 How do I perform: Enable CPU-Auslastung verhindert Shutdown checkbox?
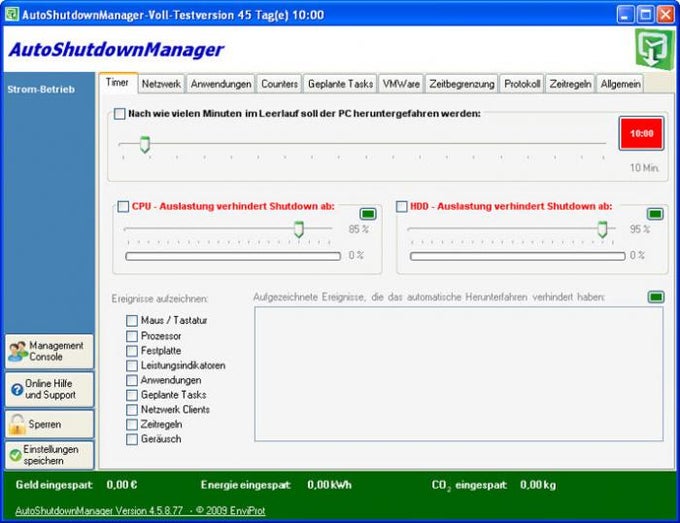(x=123, y=206)
